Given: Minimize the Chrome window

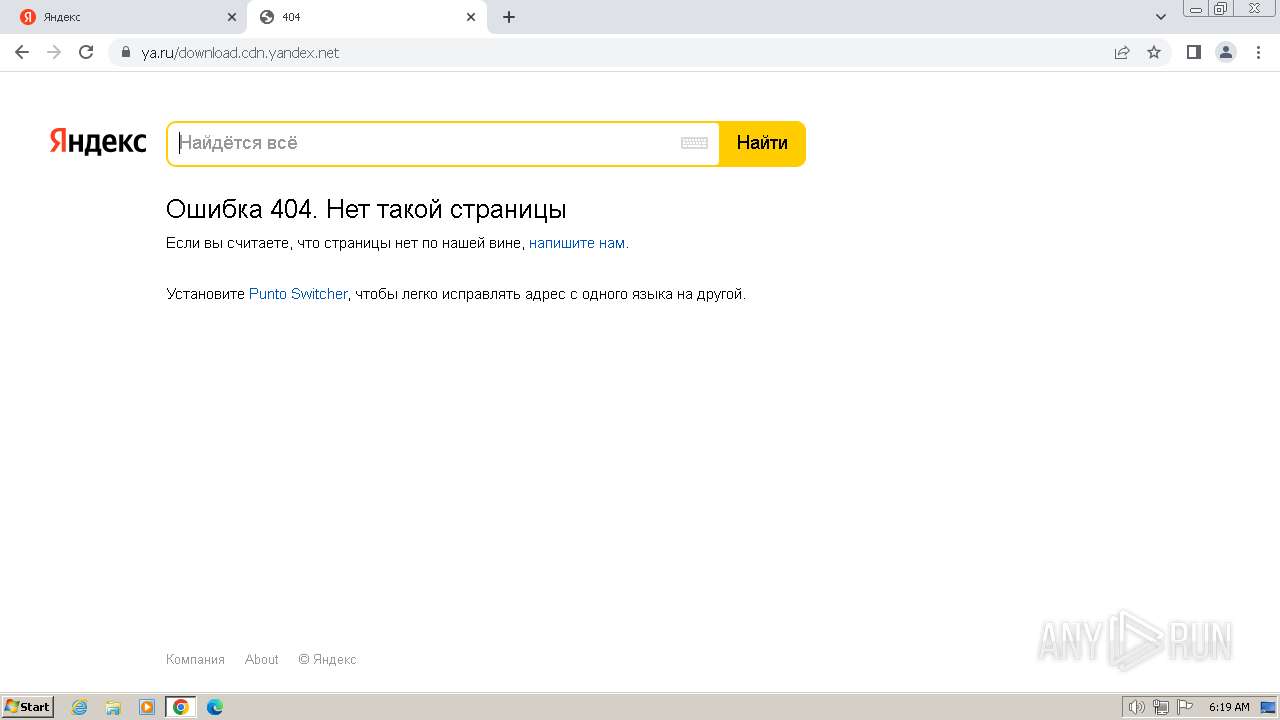Looking at the screenshot, I should (1196, 8).
